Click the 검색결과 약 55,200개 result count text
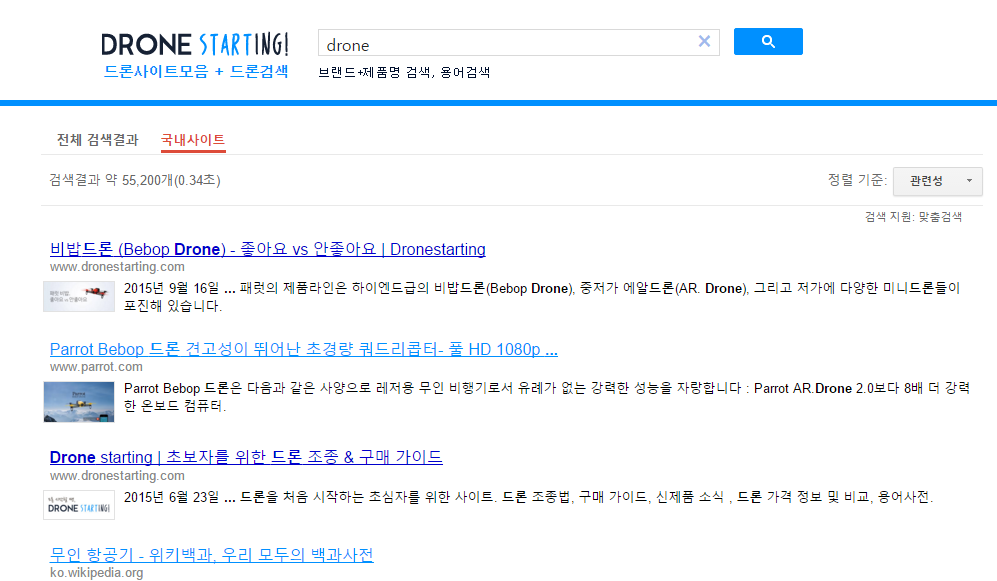 point(135,181)
